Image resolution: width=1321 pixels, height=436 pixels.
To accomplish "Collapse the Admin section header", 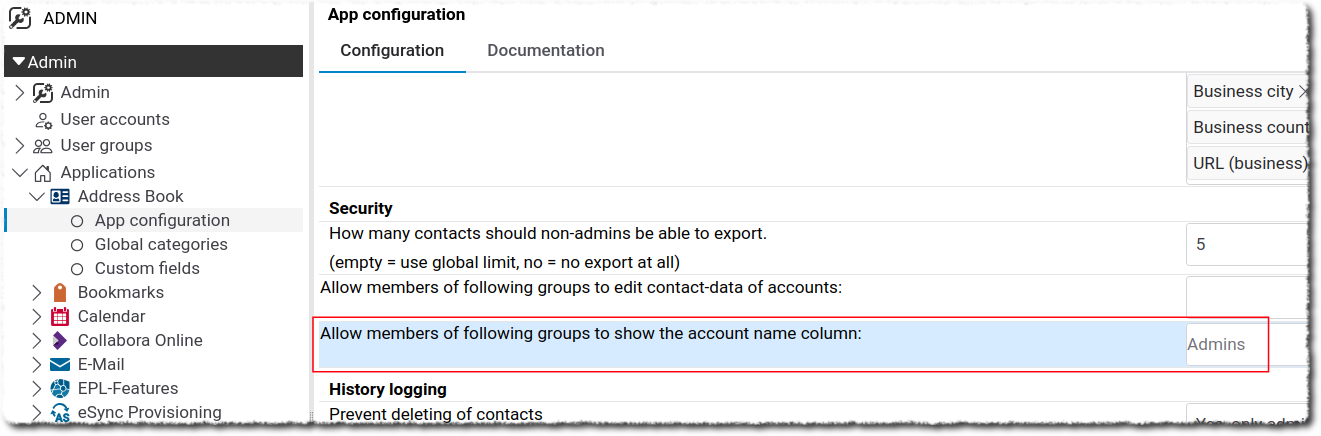I will click(x=19, y=62).
